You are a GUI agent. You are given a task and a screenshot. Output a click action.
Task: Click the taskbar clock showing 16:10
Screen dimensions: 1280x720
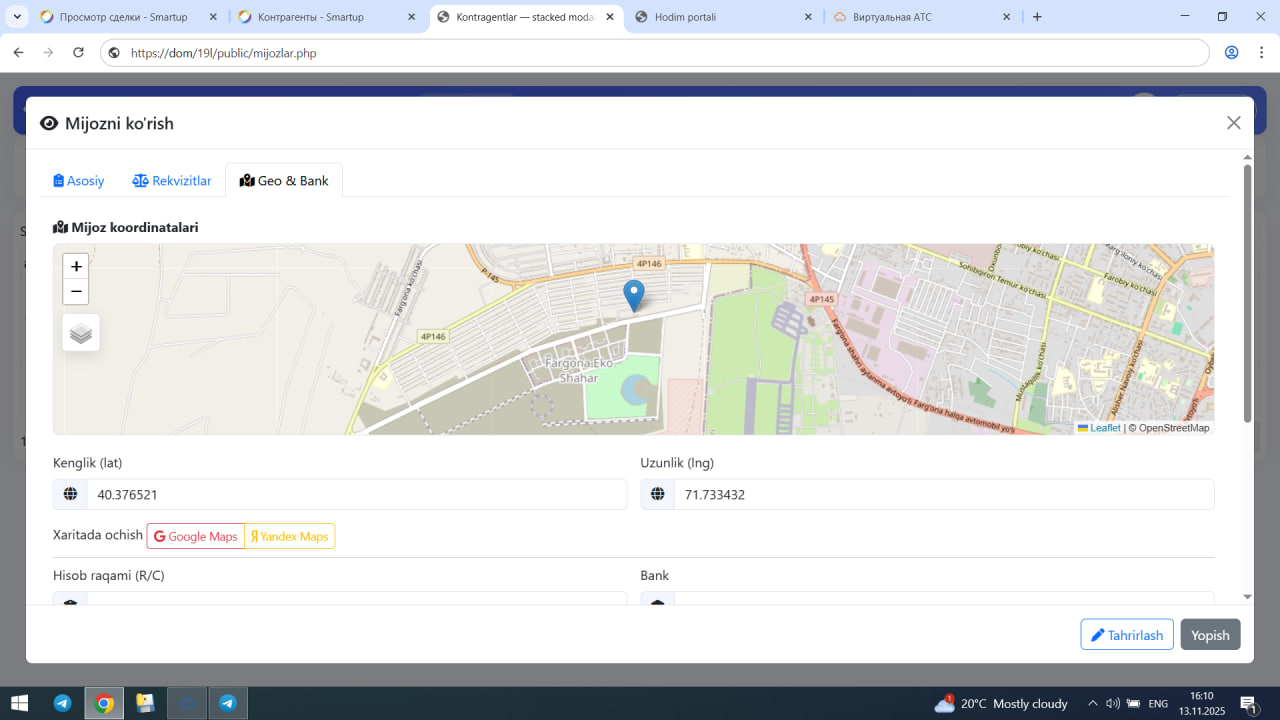[x=1202, y=703]
